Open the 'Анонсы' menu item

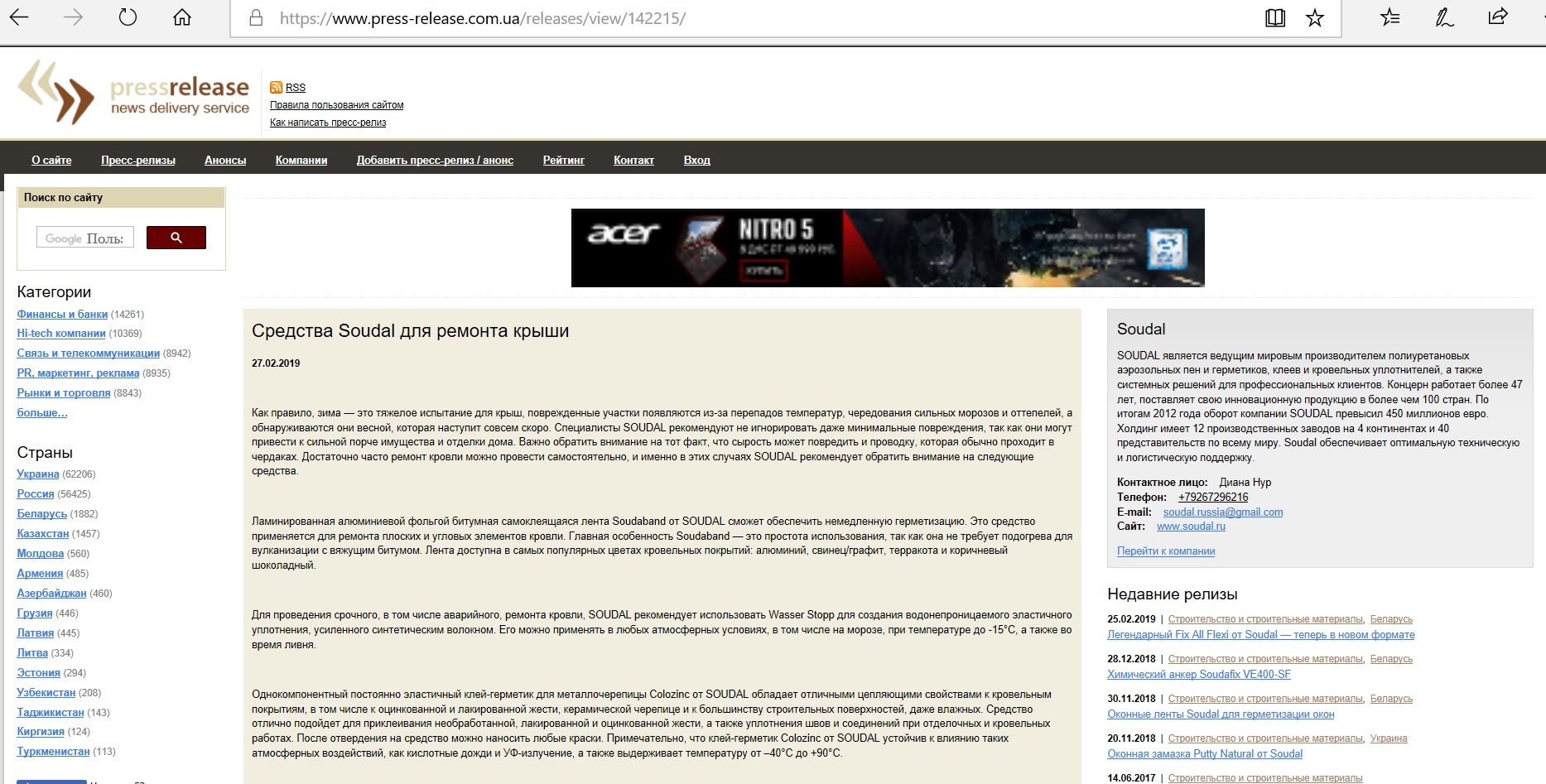[x=225, y=160]
